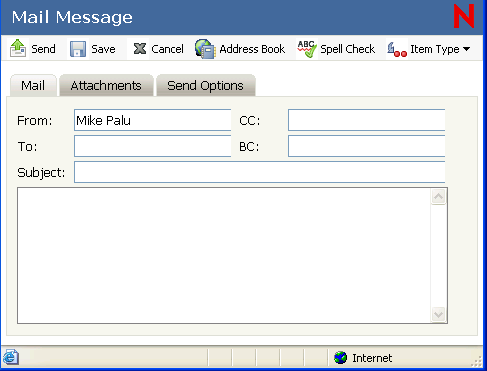Focus the Subject field
Viewport: 487px width, 371px height.
click(260, 172)
